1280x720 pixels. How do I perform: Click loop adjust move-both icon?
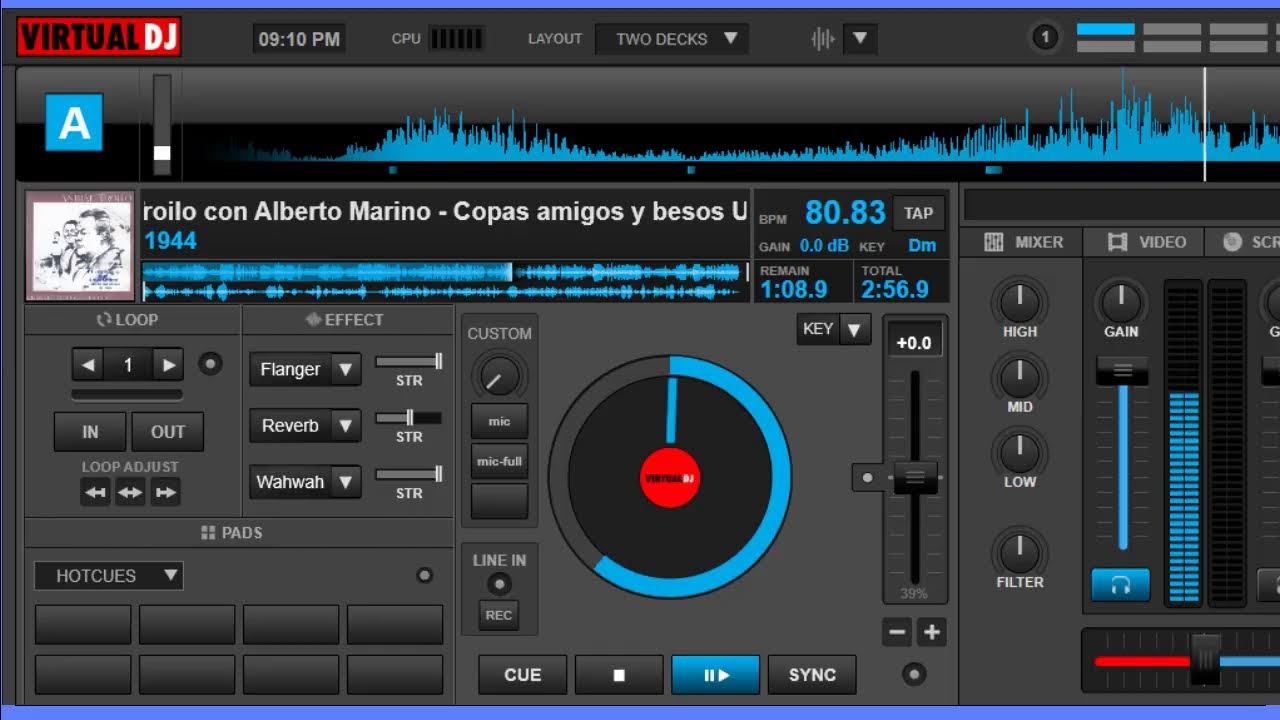pyautogui.click(x=130, y=492)
